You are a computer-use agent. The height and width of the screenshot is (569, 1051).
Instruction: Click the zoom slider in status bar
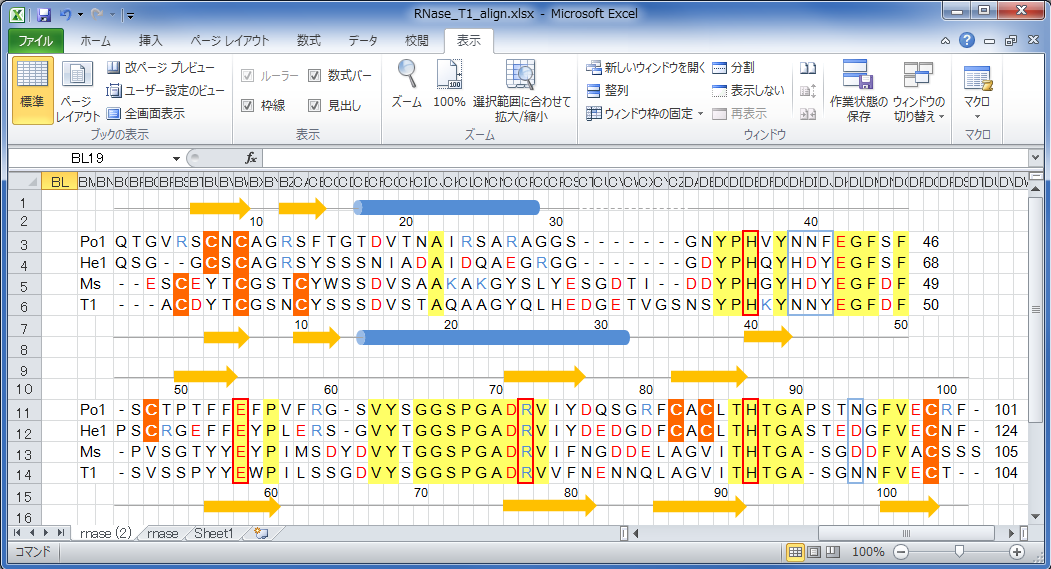tap(959, 552)
